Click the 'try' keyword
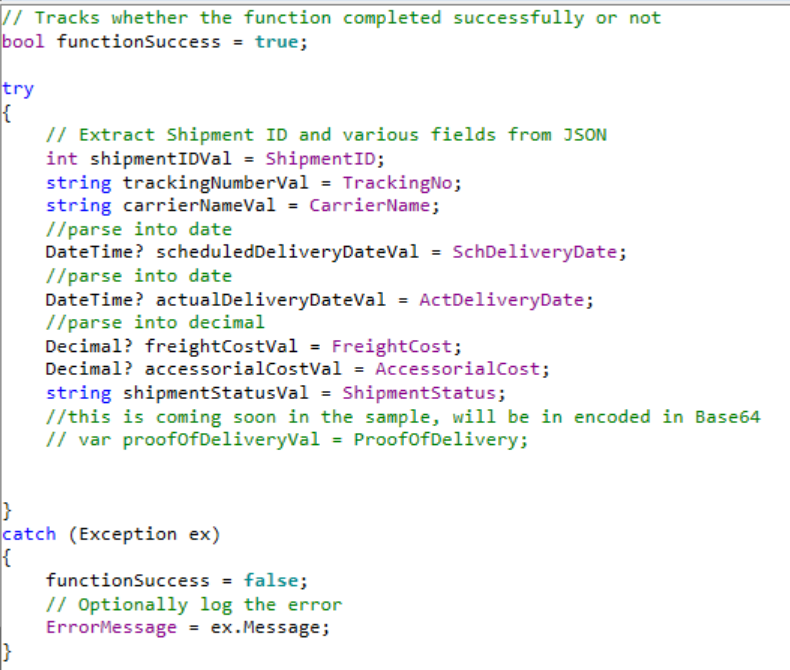The height and width of the screenshot is (670, 790). pos(18,89)
